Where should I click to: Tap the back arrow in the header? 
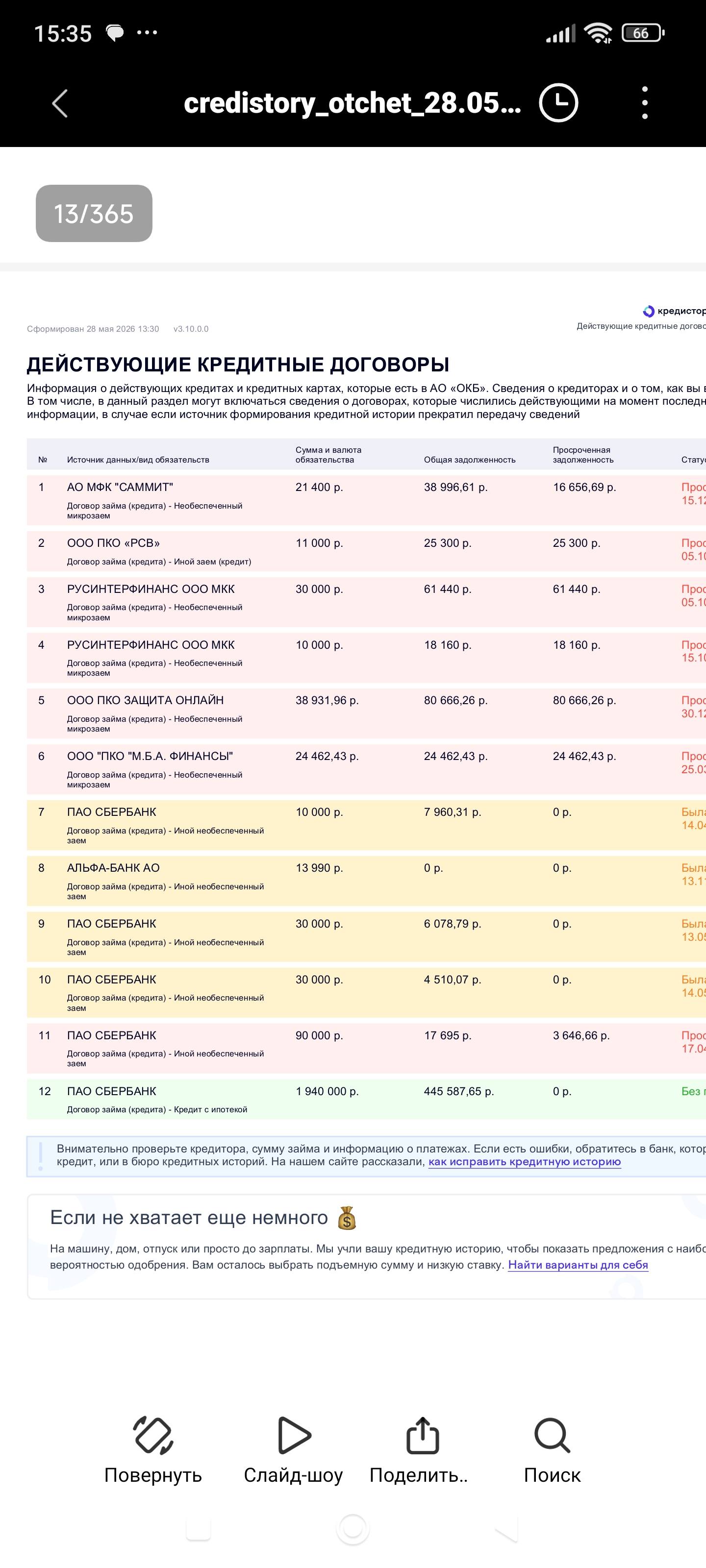point(60,103)
